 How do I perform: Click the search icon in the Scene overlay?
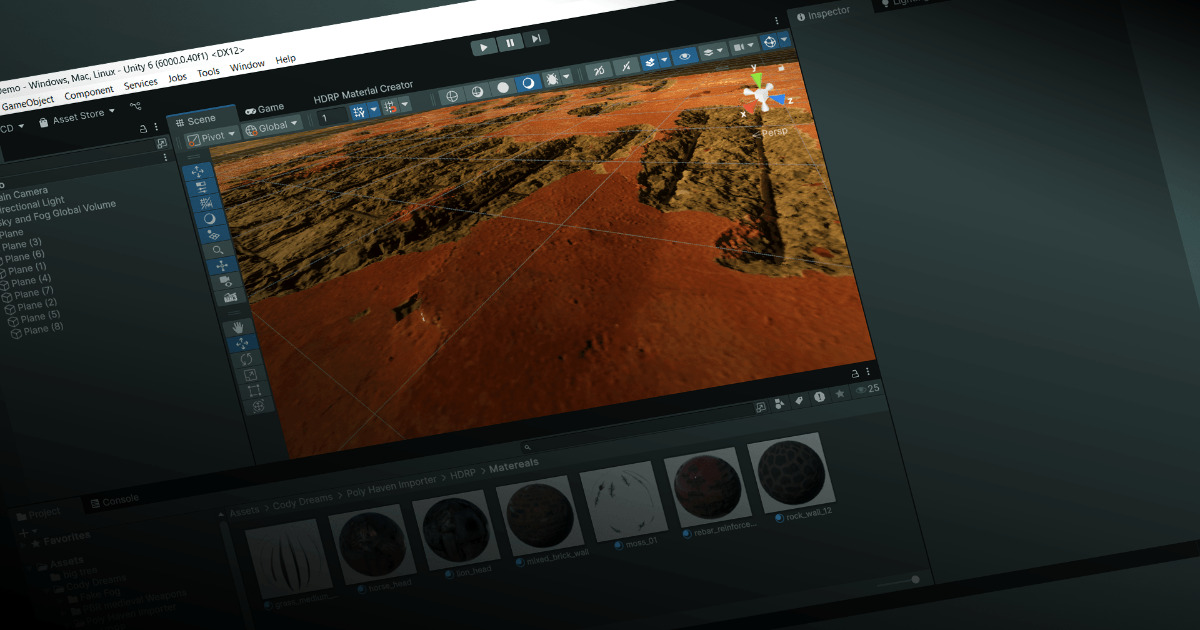(x=219, y=249)
